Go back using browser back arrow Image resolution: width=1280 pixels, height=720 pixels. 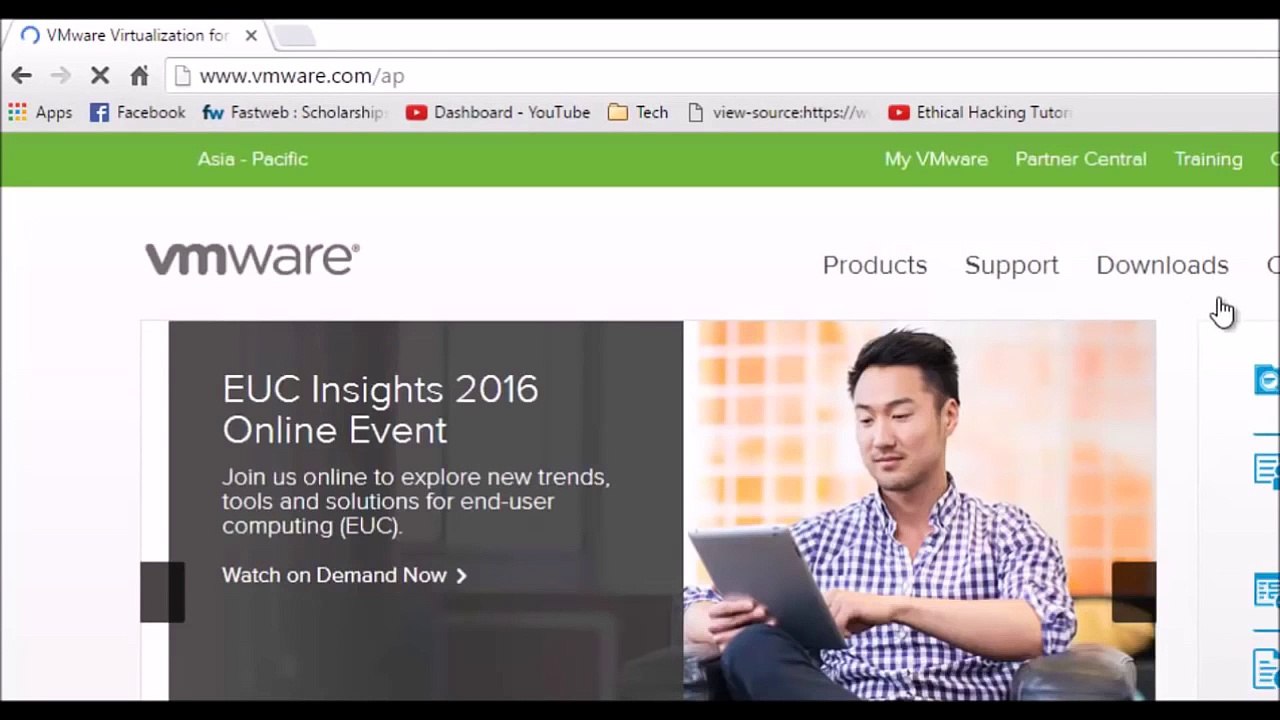click(x=21, y=76)
